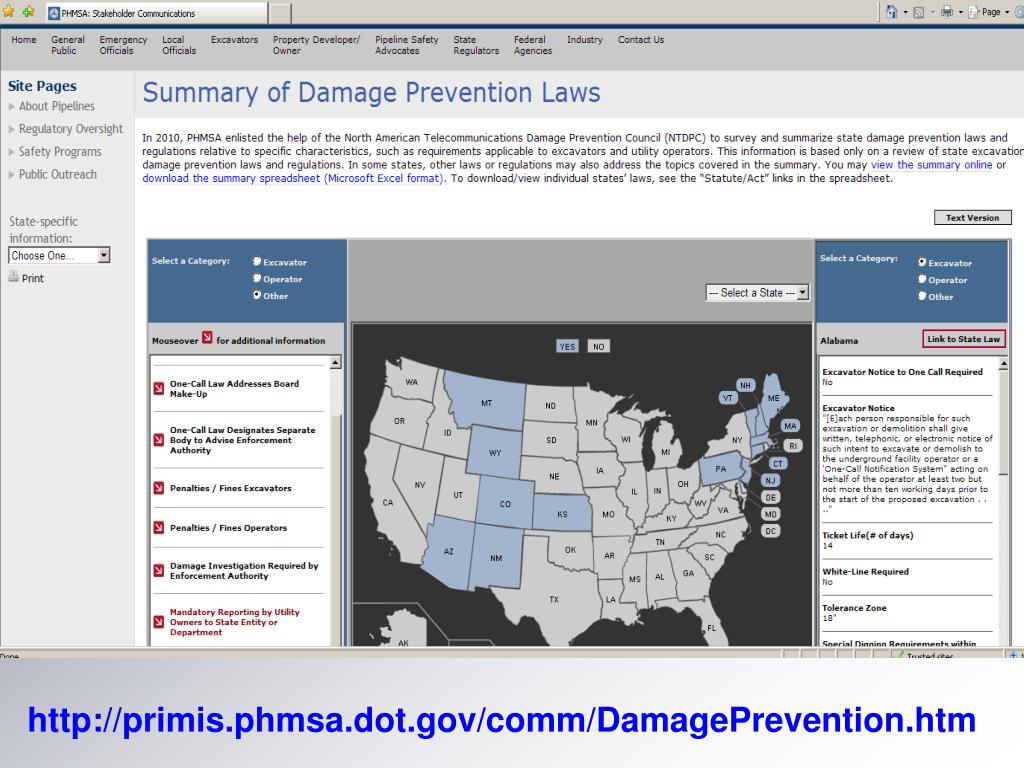Select Montana (MT) on the map
The width and height of the screenshot is (1024, 768).
(x=486, y=403)
